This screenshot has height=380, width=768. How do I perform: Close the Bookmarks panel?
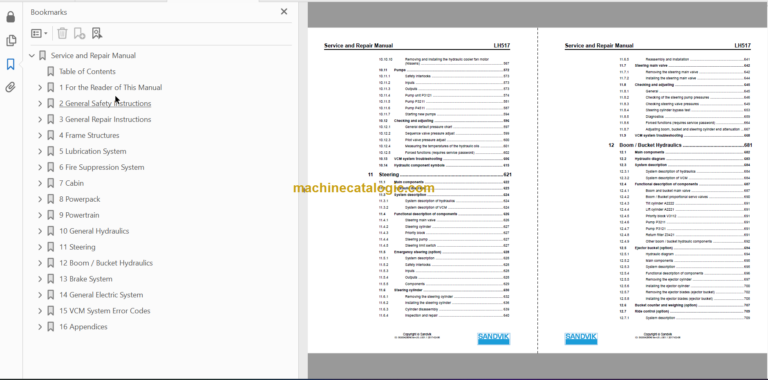284,12
